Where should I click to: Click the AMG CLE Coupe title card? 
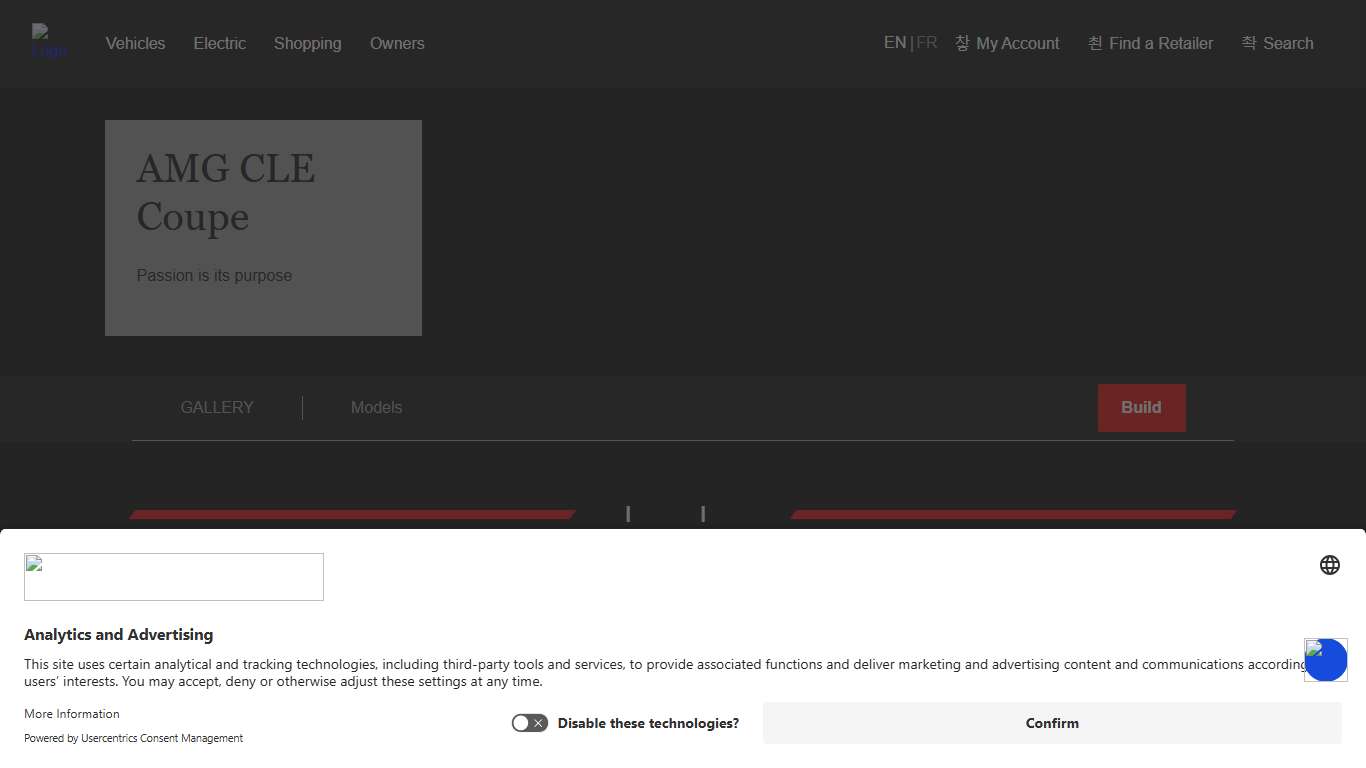pos(263,228)
